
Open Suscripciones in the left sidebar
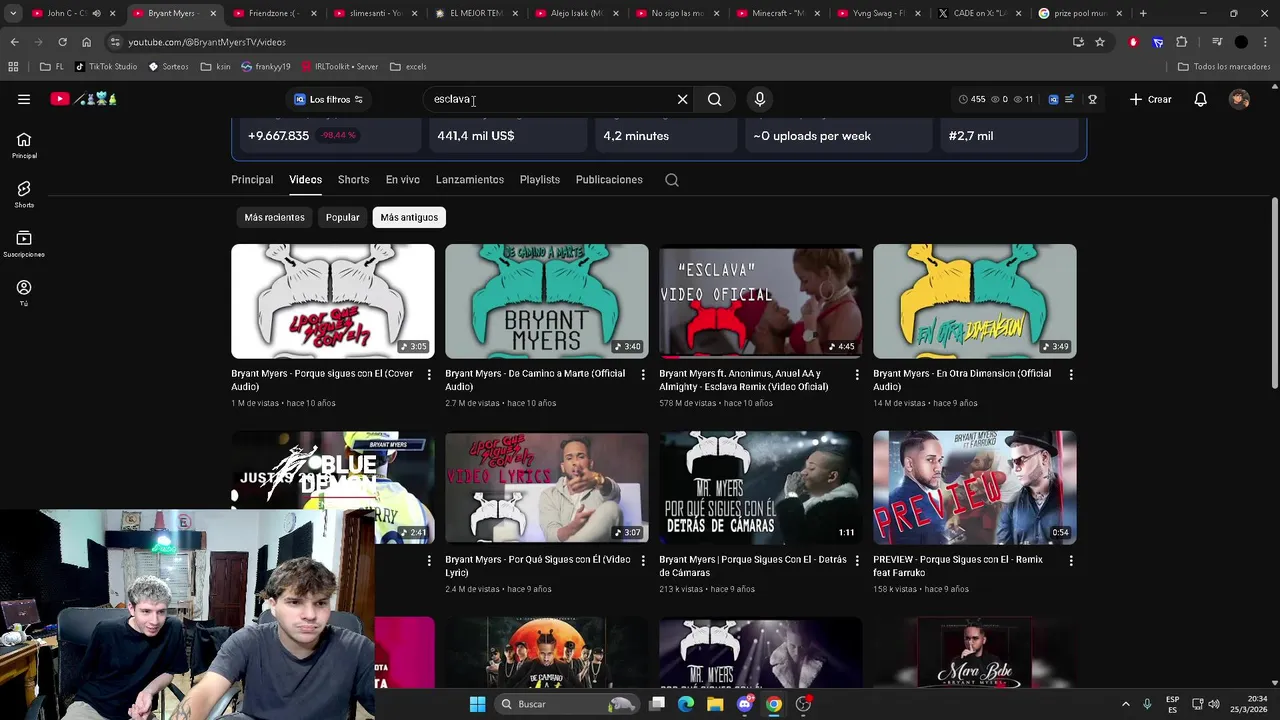click(x=24, y=244)
